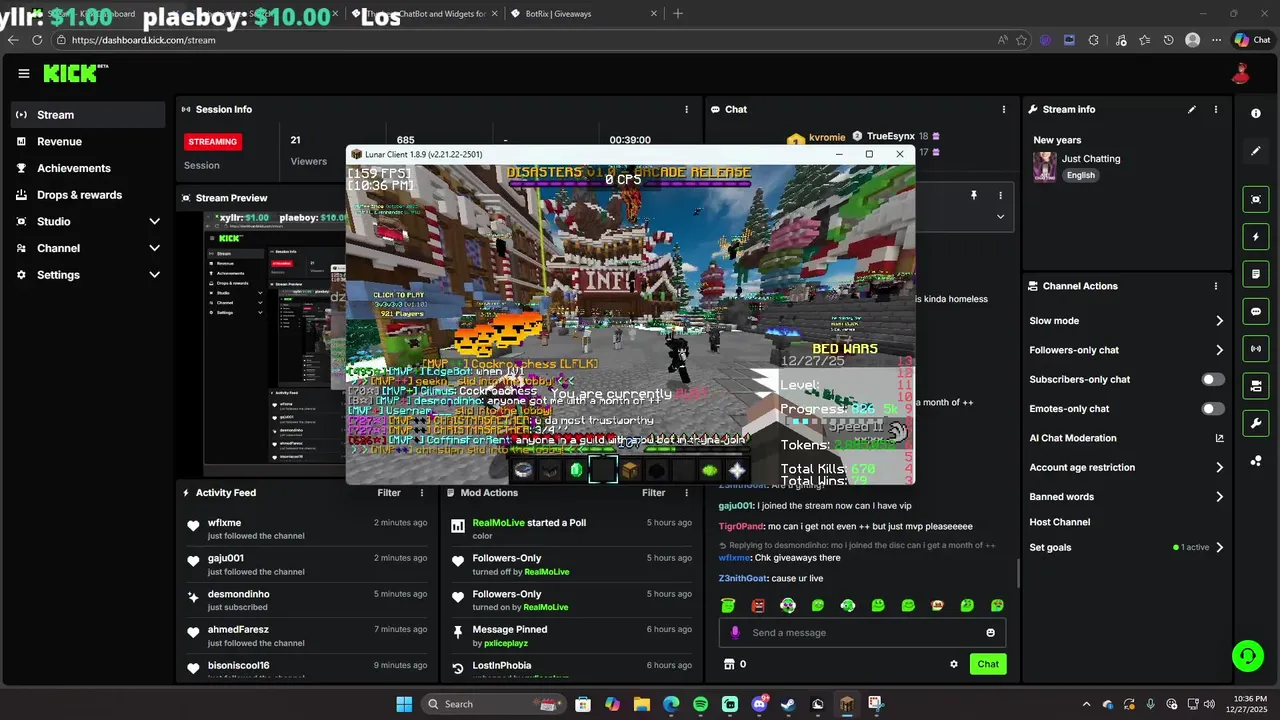Go to Achievements in the sidebar
1280x720 pixels.
pos(88,168)
